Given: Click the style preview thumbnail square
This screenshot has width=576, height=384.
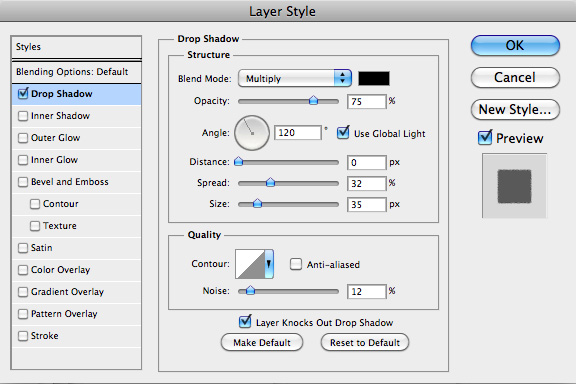Looking at the screenshot, I should pyautogui.click(x=514, y=186).
